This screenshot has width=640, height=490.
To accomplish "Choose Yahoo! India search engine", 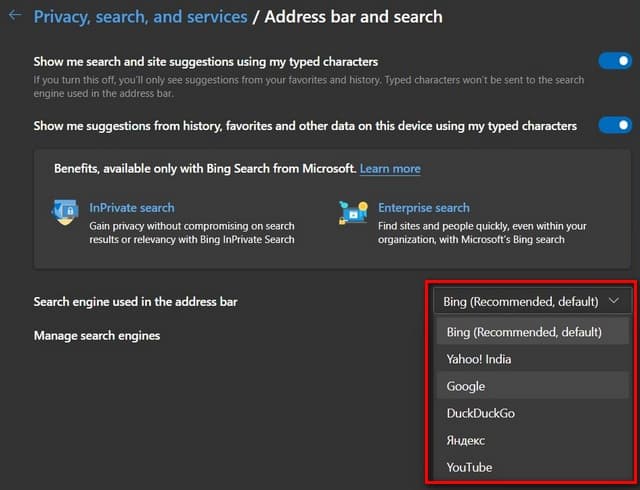I will point(533,359).
